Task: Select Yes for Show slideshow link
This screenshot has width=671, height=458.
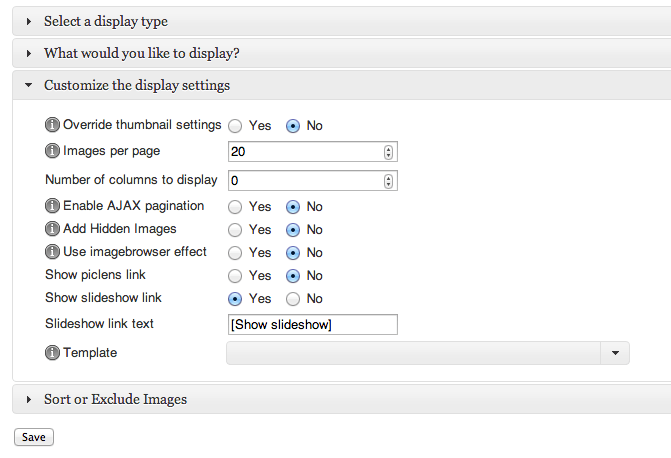Action: pyautogui.click(x=235, y=299)
